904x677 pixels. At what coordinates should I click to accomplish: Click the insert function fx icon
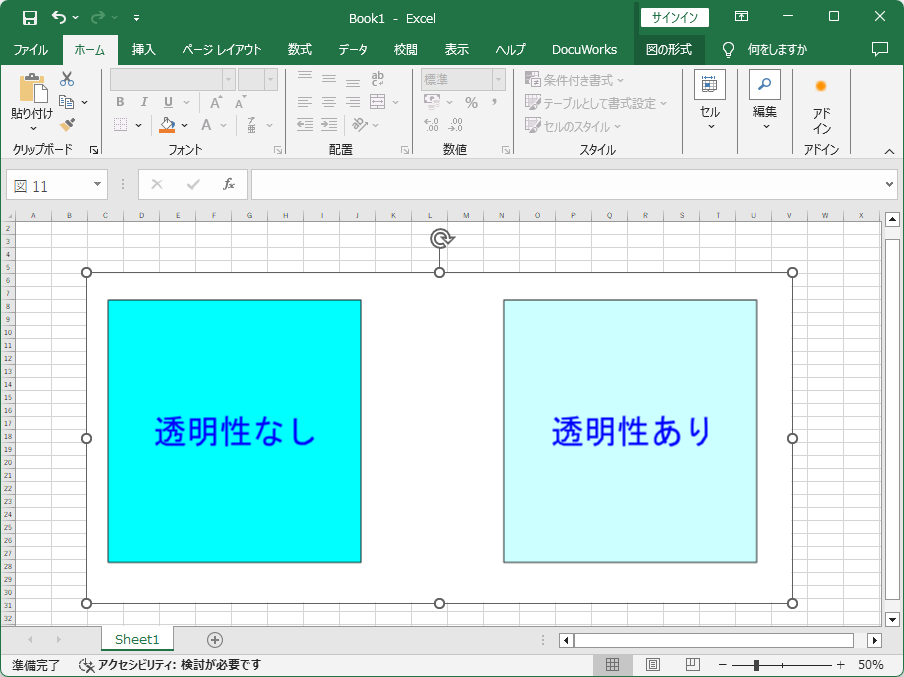(x=229, y=184)
